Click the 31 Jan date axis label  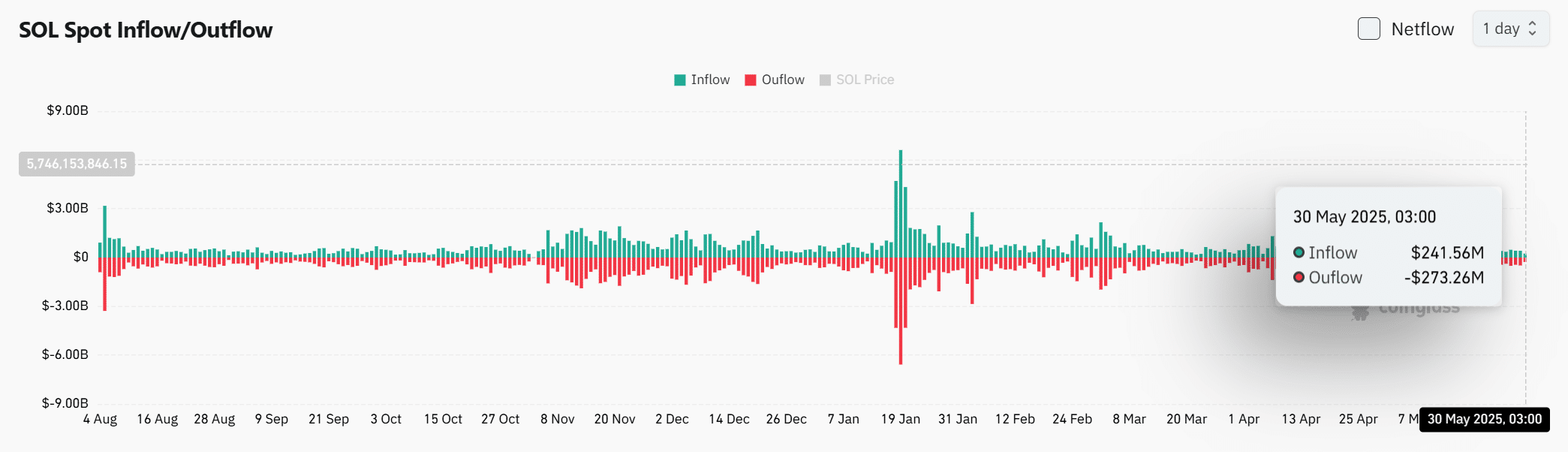pos(958,419)
